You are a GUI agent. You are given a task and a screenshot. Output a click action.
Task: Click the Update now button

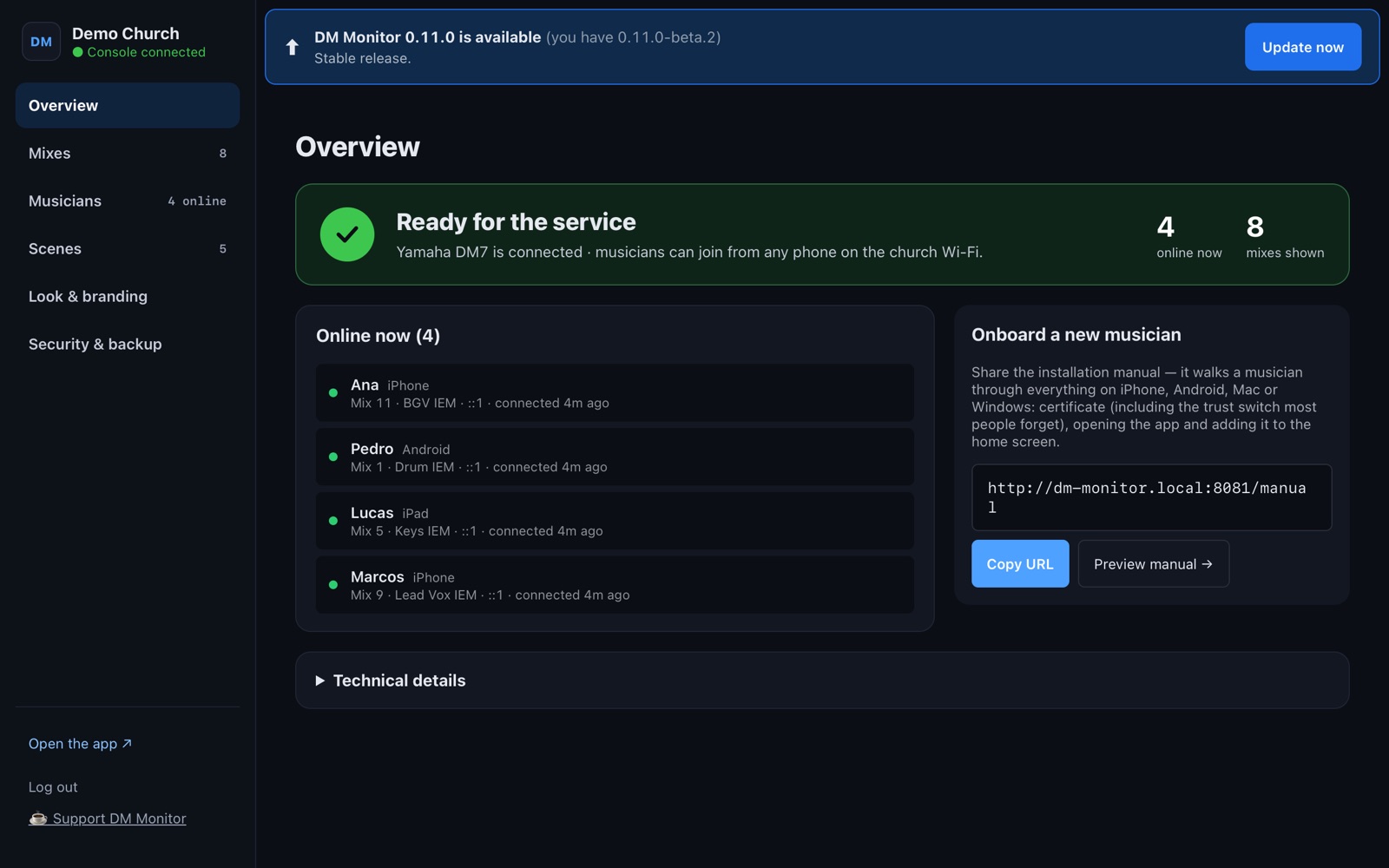click(1303, 47)
